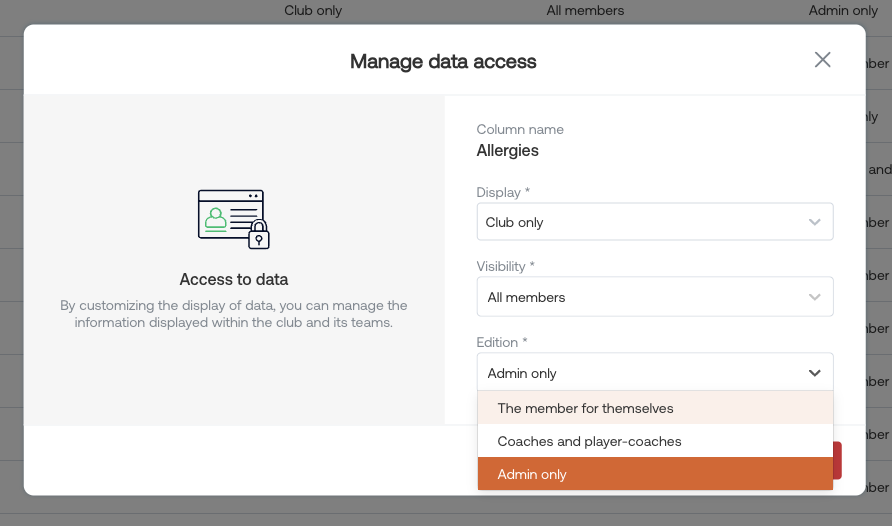Click the red button behind the dropdown list
Image resolution: width=892 pixels, height=526 pixels.
point(837,461)
